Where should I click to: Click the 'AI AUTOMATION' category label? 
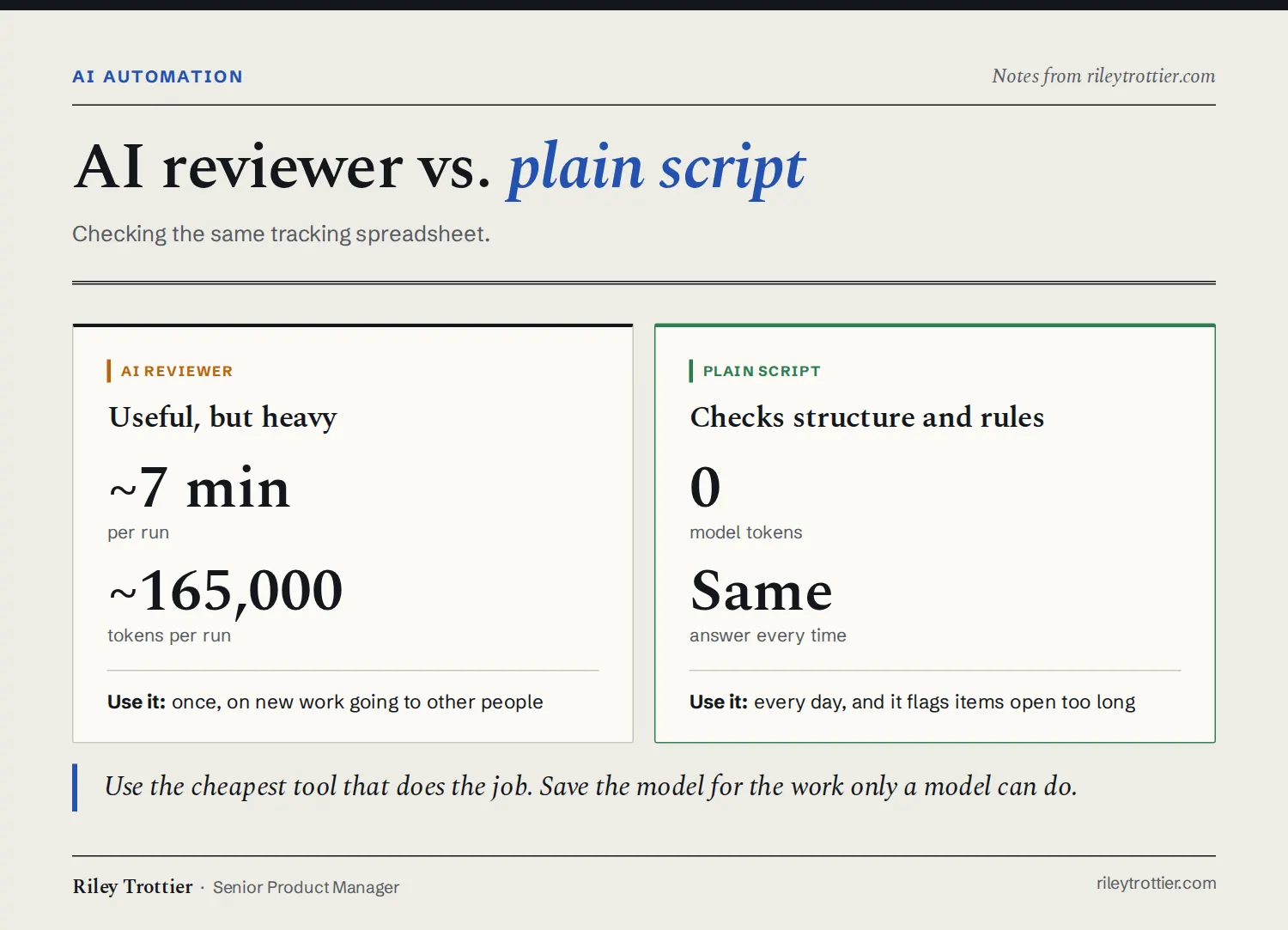pos(157,76)
